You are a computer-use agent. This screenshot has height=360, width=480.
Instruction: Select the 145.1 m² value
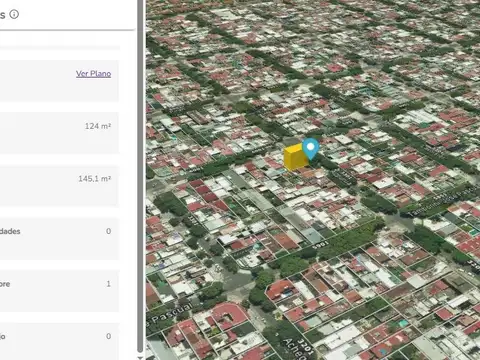click(x=95, y=179)
